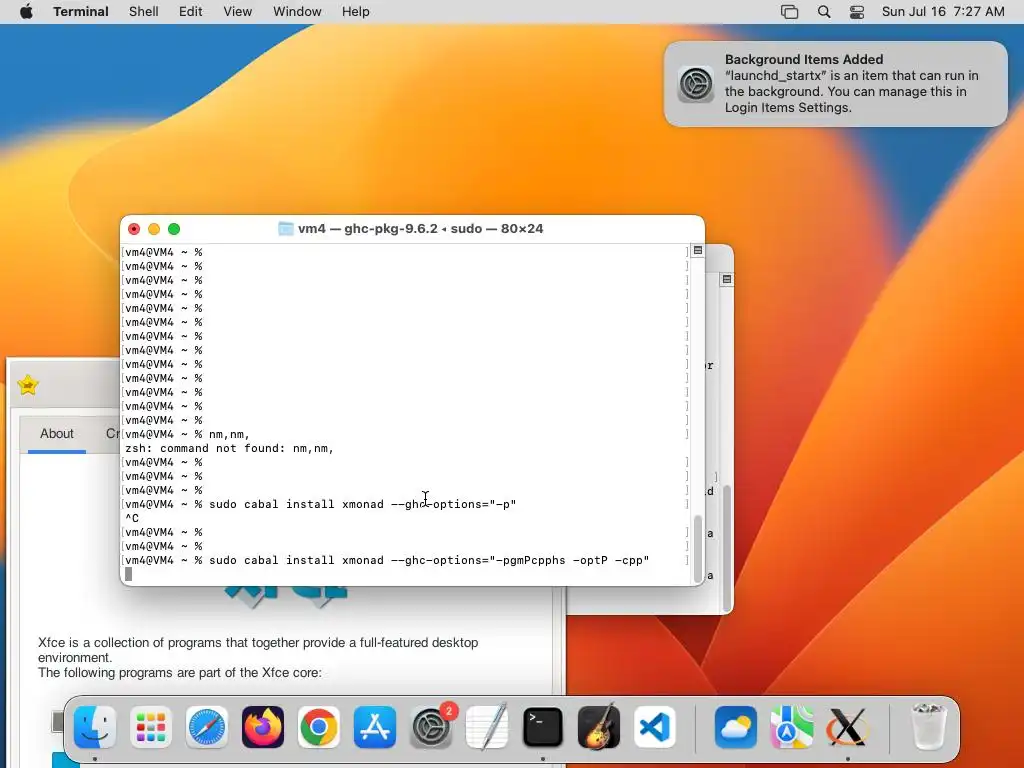Screen dimensions: 1024x768
Task: Click the date and time in menu bar
Action: [x=943, y=12]
